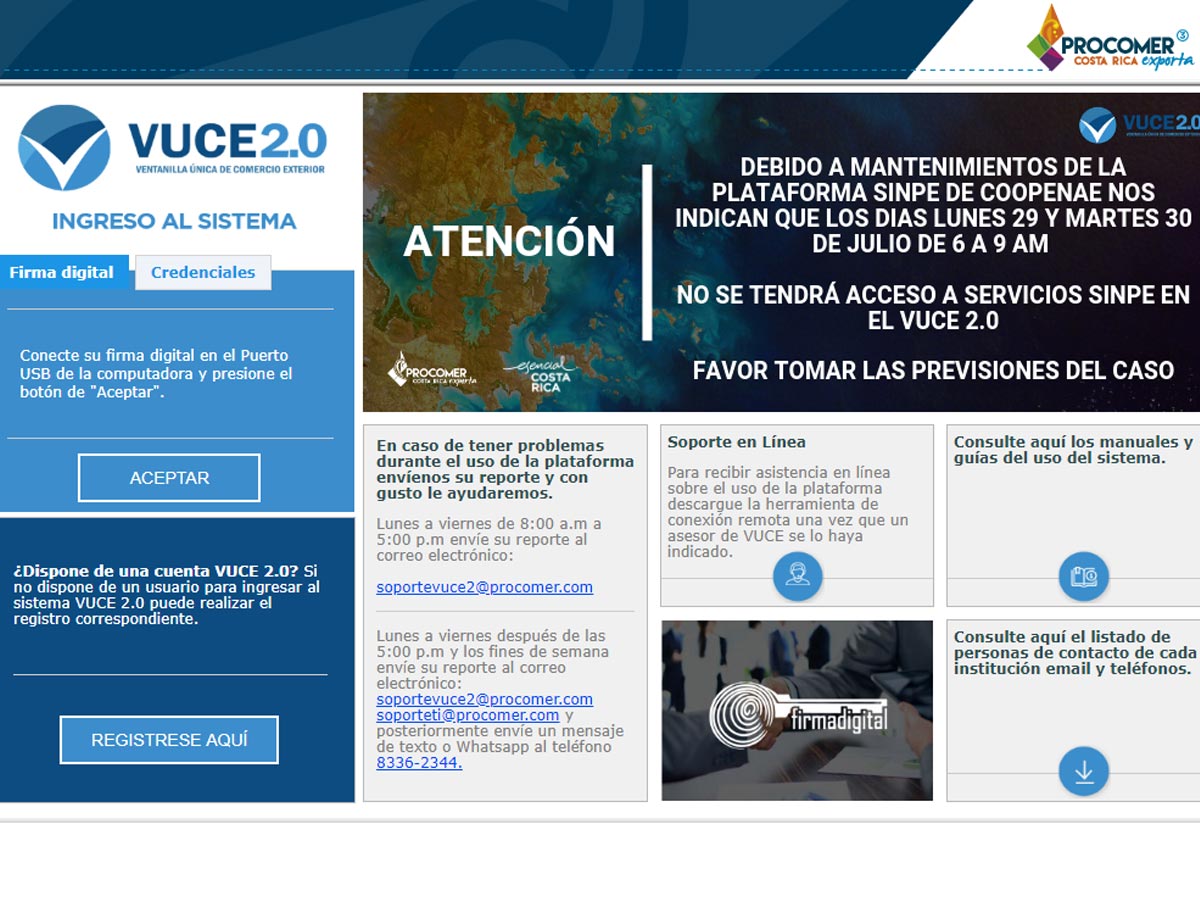Click the 'Lunes a viernes de 8:00 a.m' text
The height and width of the screenshot is (900, 1200).
(489, 540)
